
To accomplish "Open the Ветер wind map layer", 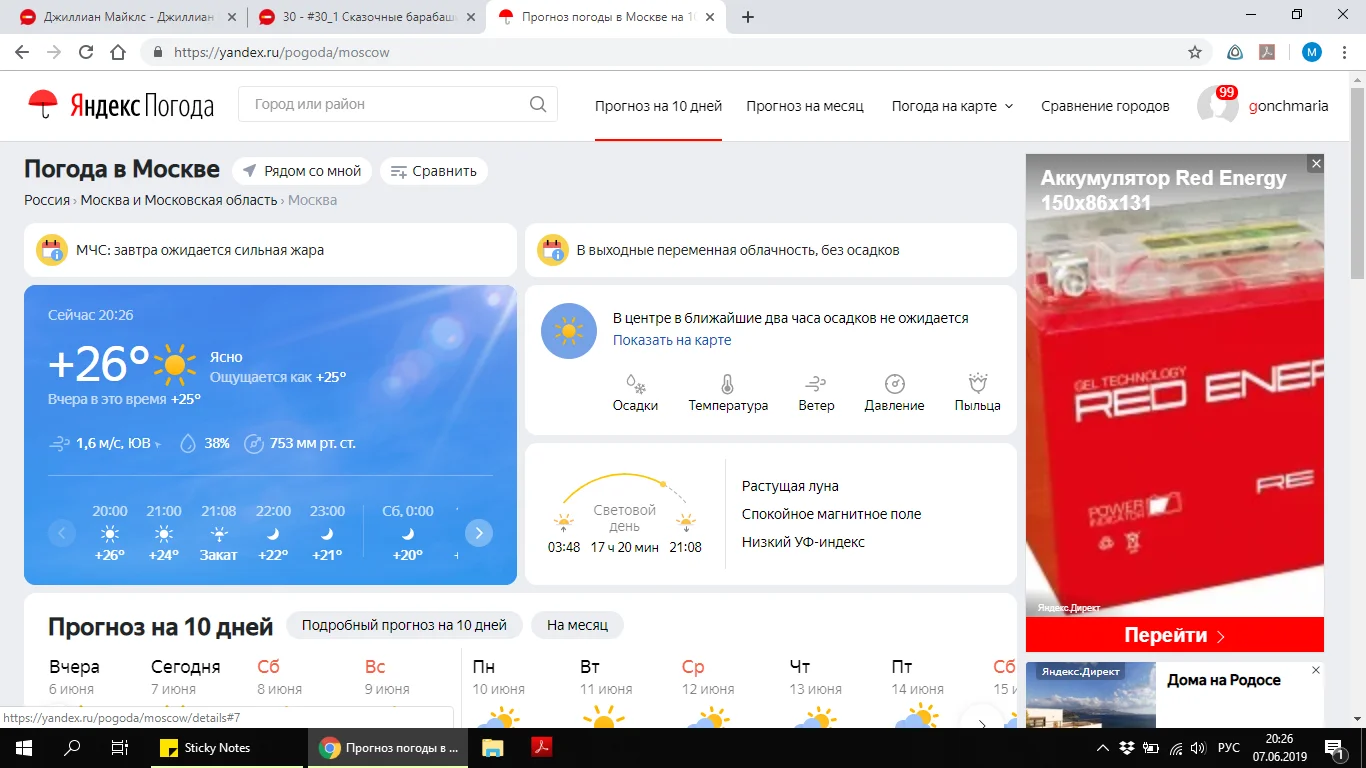I will pos(816,393).
